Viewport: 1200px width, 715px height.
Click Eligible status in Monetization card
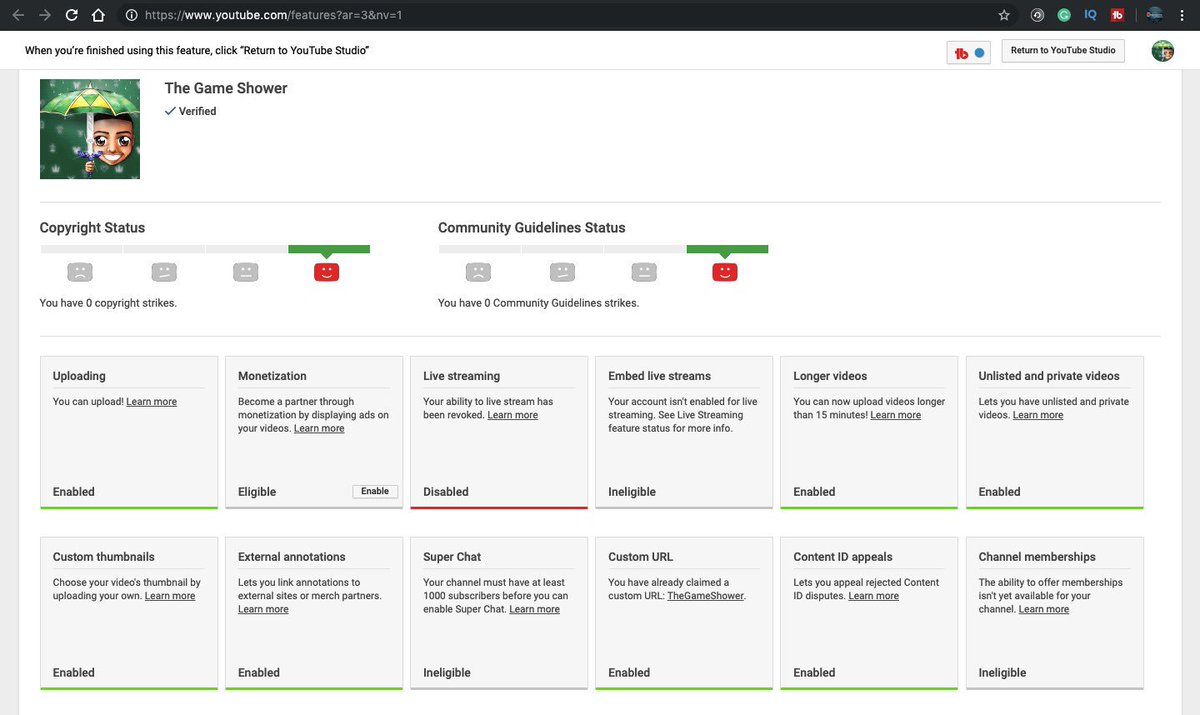click(257, 492)
